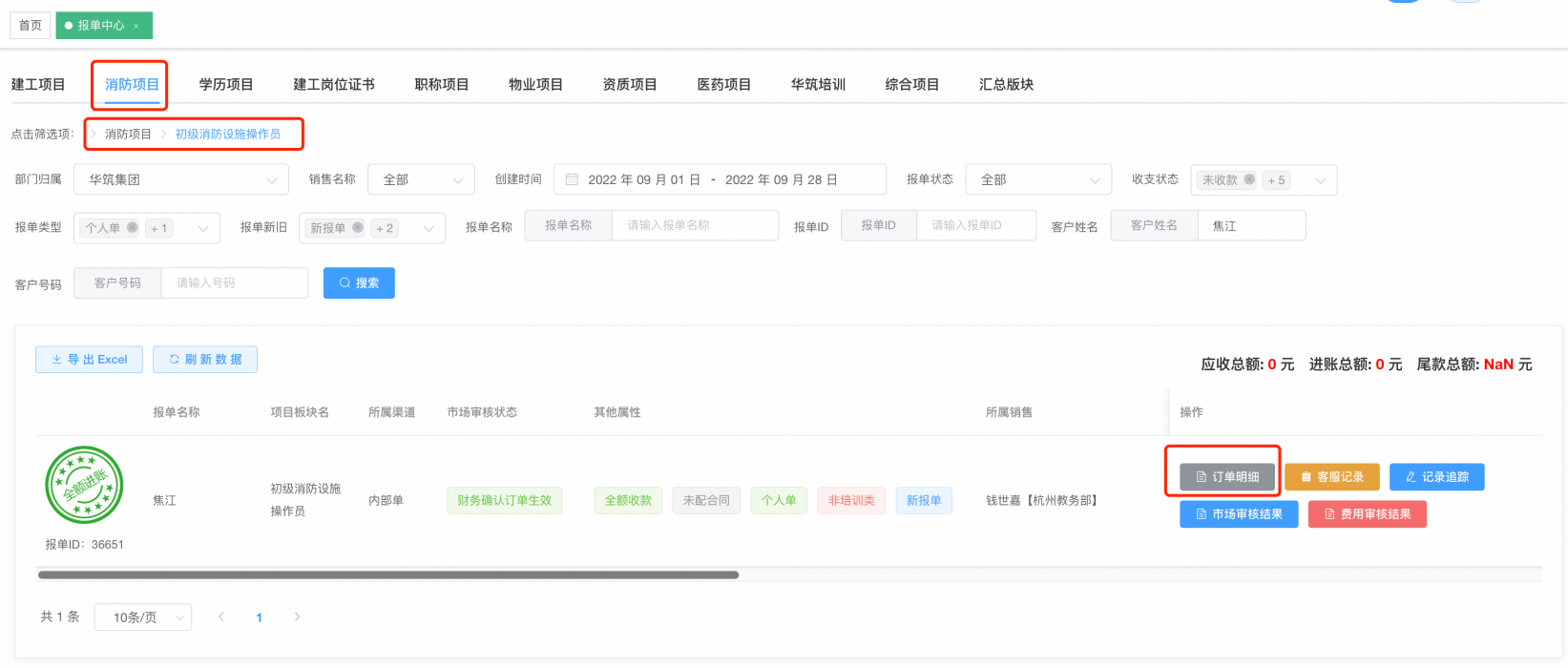The width and height of the screenshot is (1568, 668).
Task: Go to the next page arrow
Action: coord(297,616)
